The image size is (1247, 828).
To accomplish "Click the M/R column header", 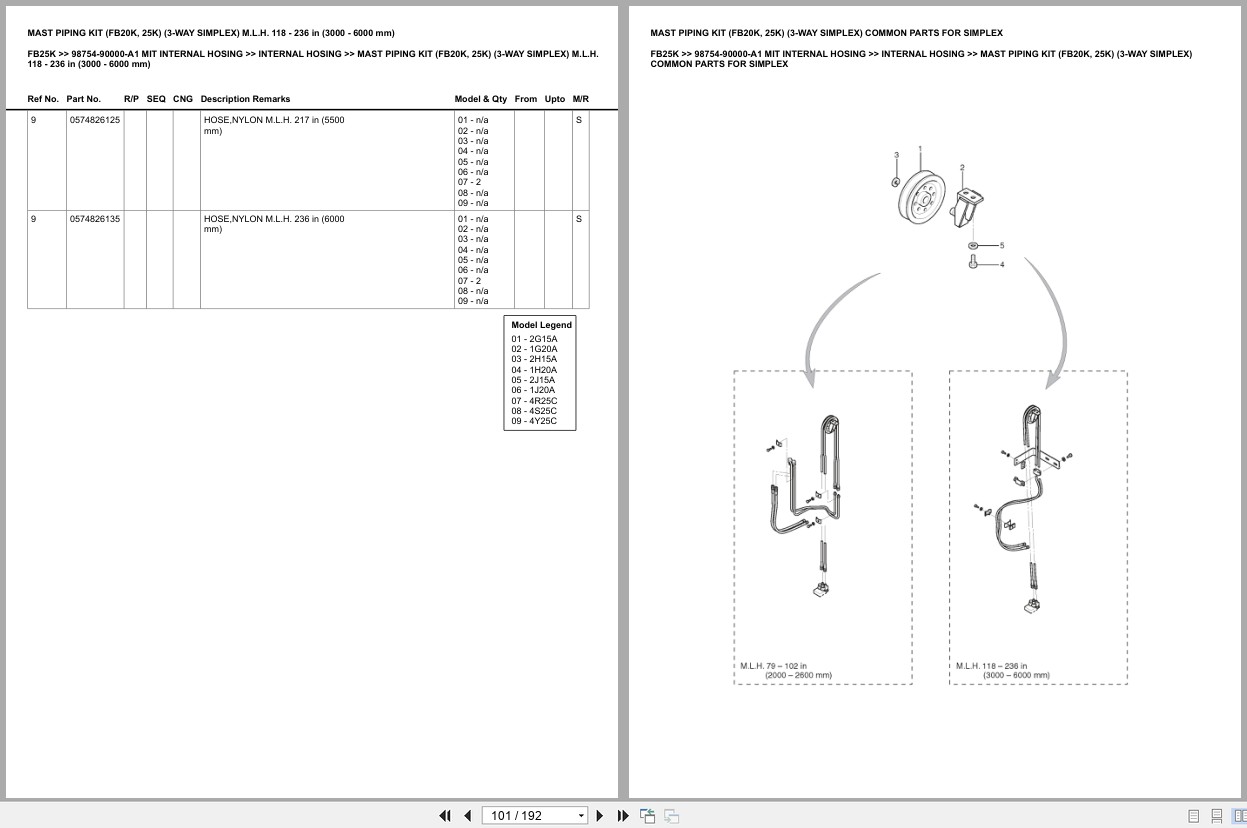I will (x=581, y=99).
